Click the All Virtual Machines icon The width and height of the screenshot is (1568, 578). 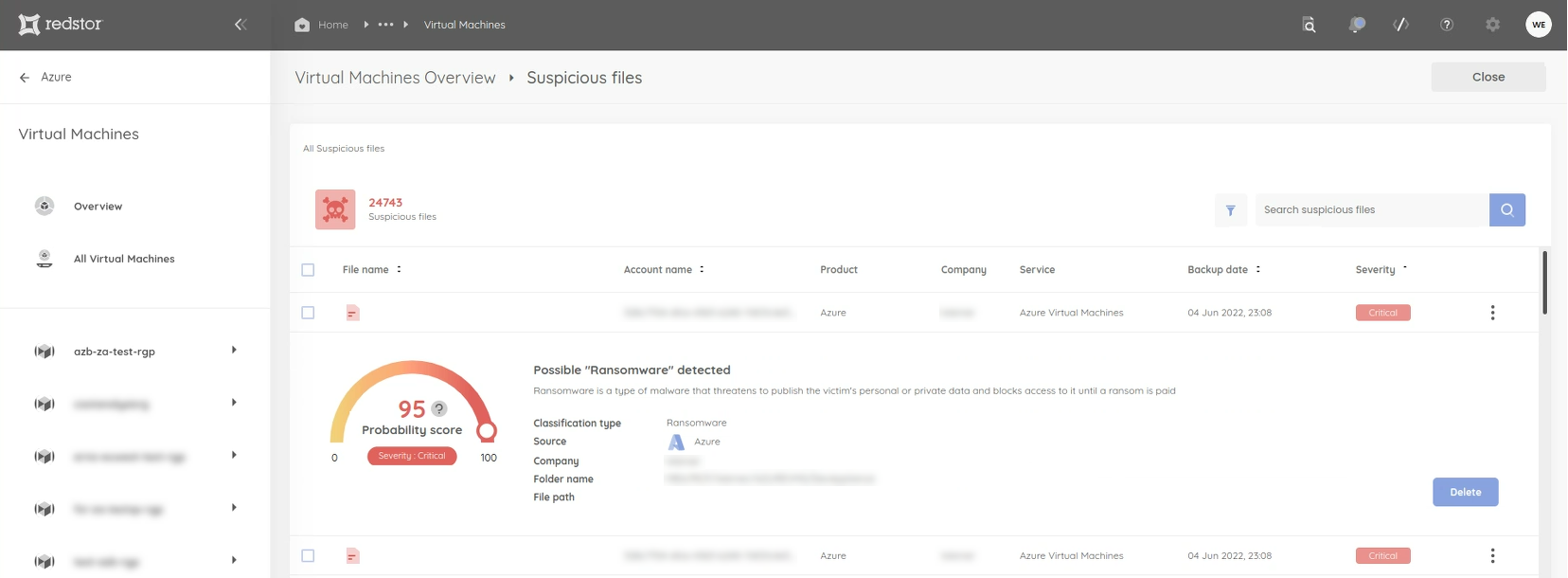pyautogui.click(x=45, y=259)
